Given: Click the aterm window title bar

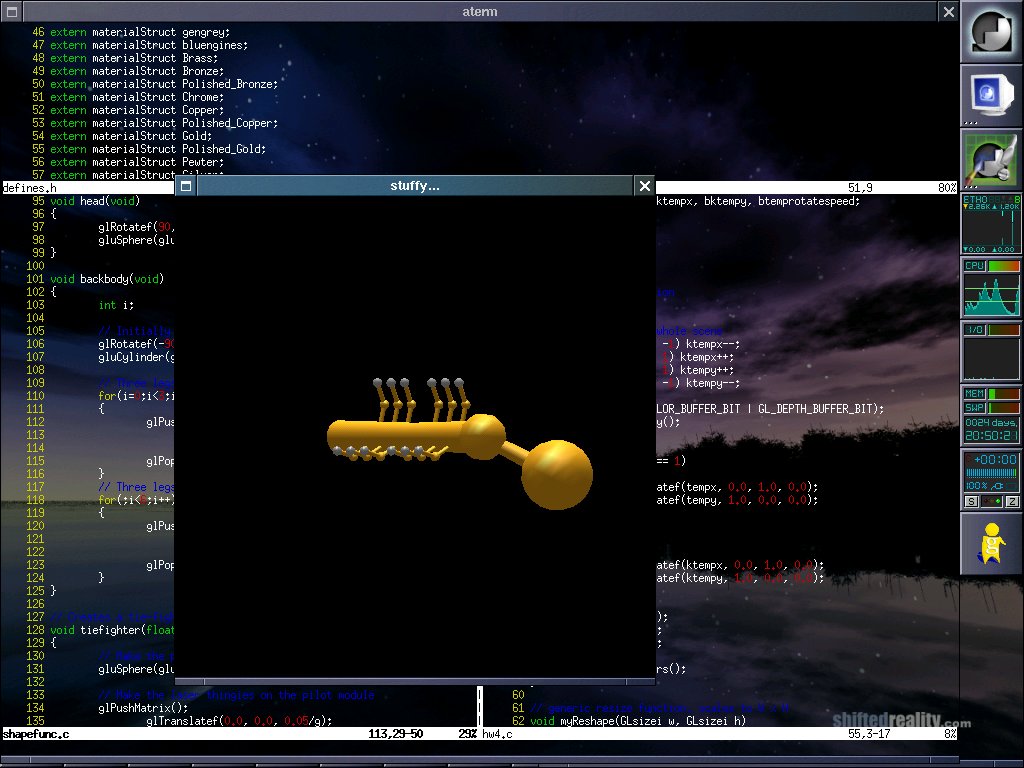Looking at the screenshot, I should [480, 11].
